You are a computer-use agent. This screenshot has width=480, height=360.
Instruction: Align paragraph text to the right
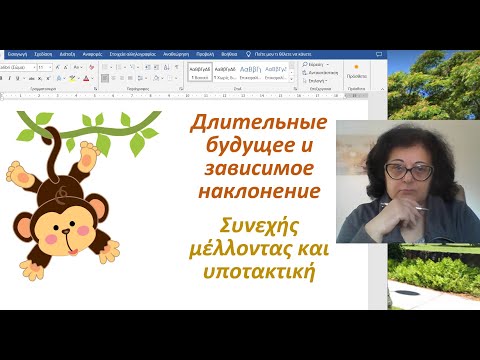(122, 78)
